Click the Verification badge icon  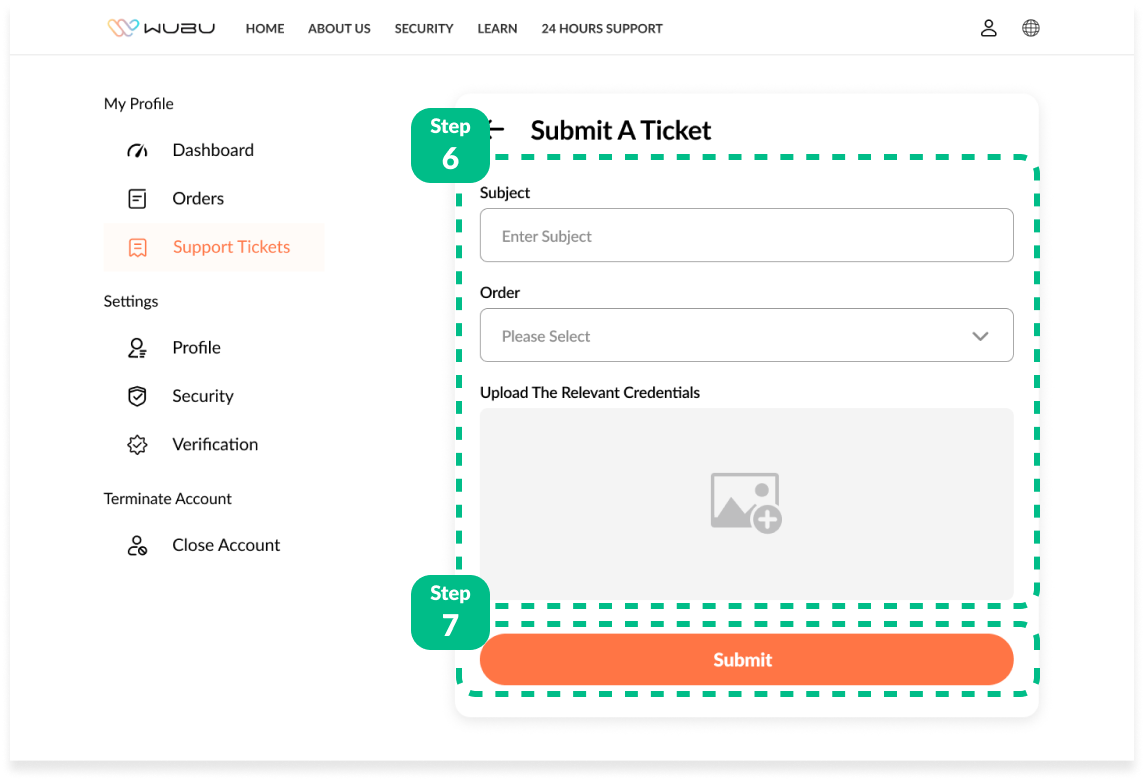(137, 445)
